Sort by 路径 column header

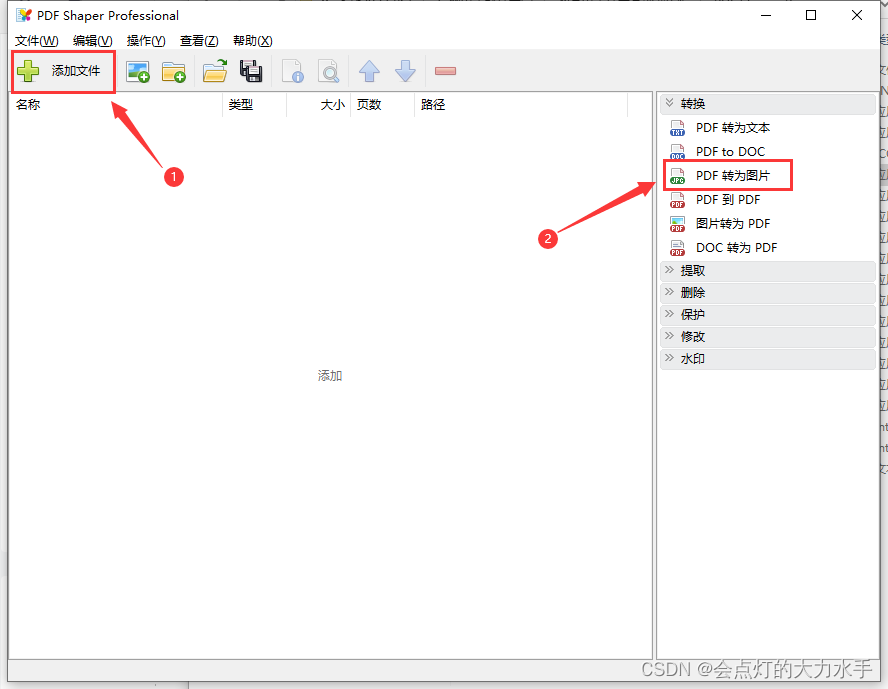(521, 105)
